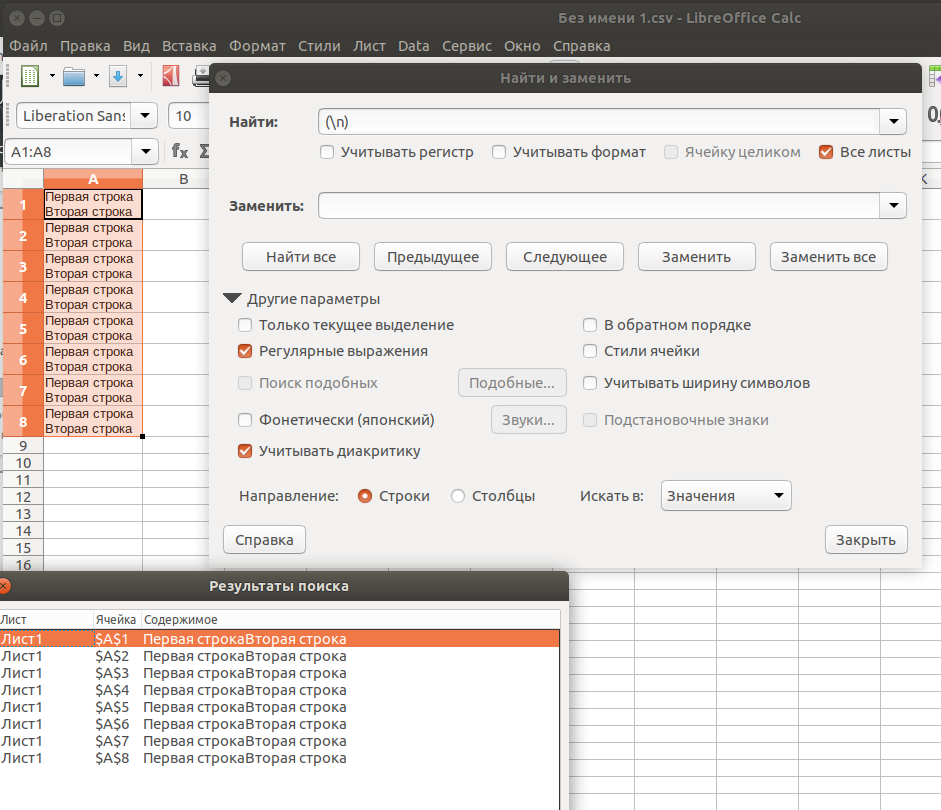Click the Следующее button
The image size is (941, 810).
(565, 257)
